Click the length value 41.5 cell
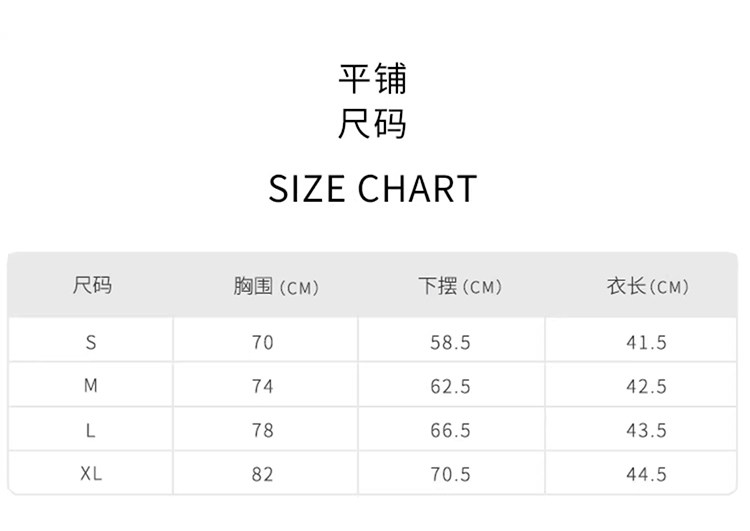 point(646,343)
